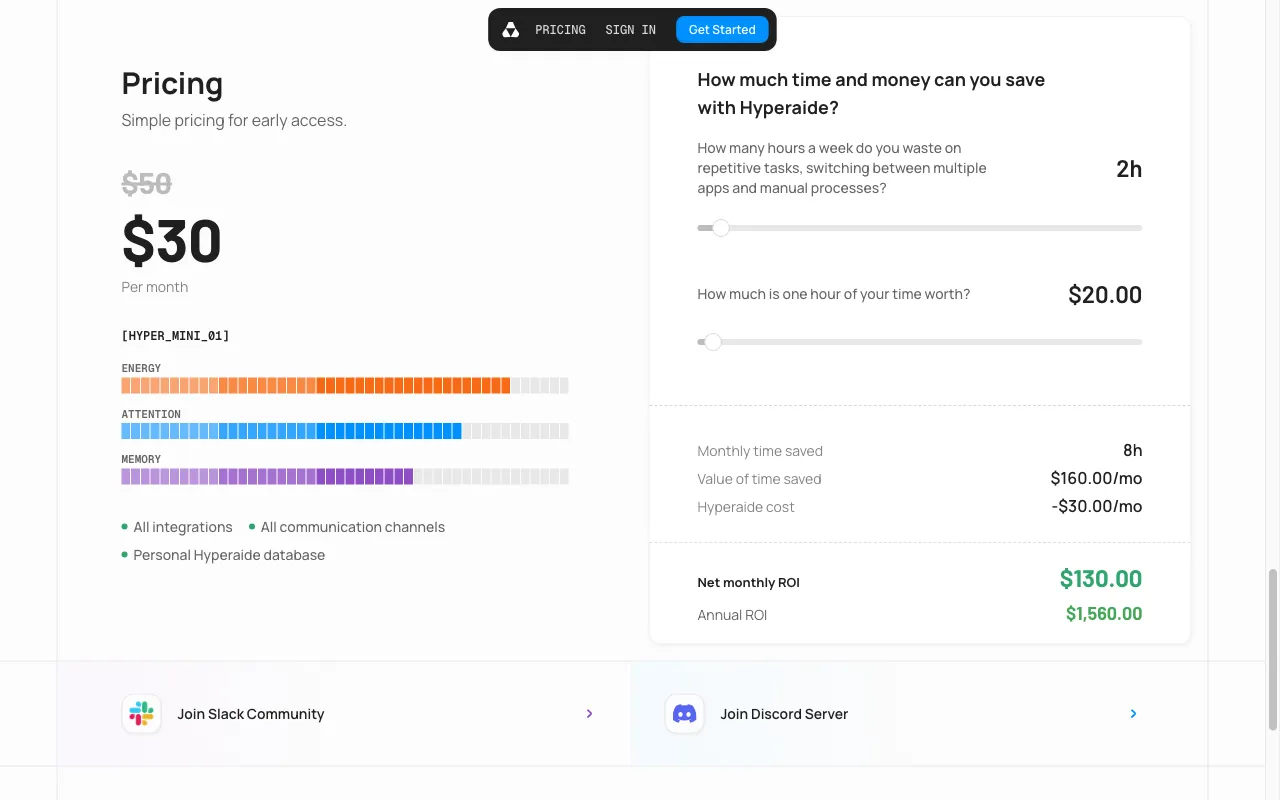Click the -$30.00/mo Hyperaide cost value
The width and height of the screenshot is (1280, 800).
pos(1097,507)
